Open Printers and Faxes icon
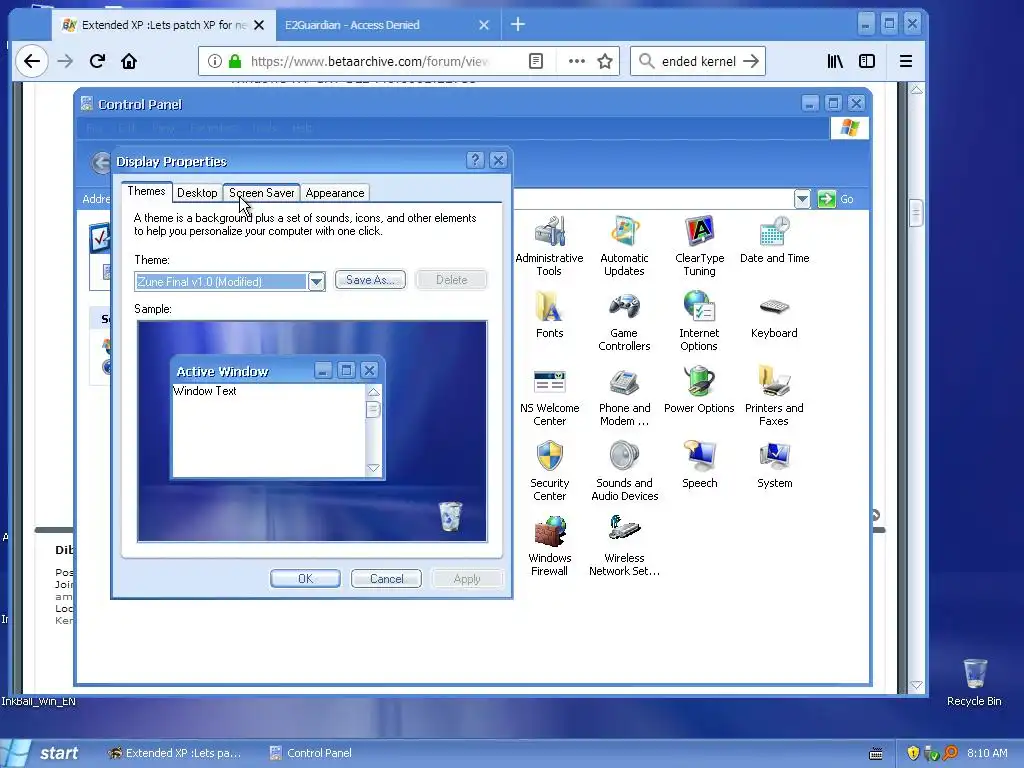This screenshot has width=1024, height=768. [774, 396]
